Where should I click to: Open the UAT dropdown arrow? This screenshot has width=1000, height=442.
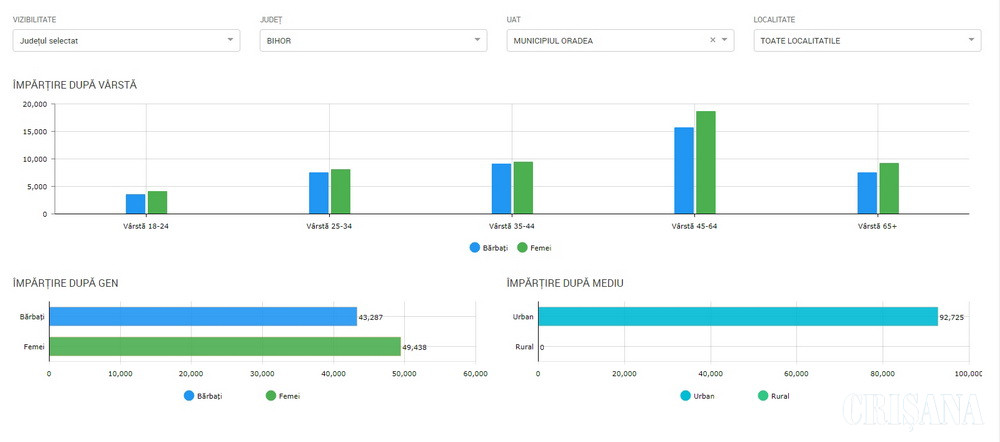coord(725,40)
